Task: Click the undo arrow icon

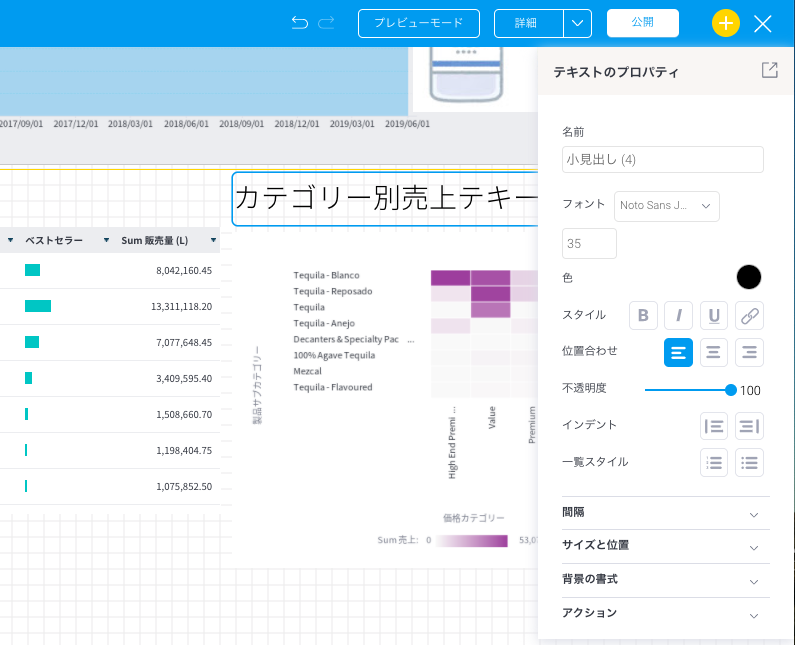Action: [300, 23]
